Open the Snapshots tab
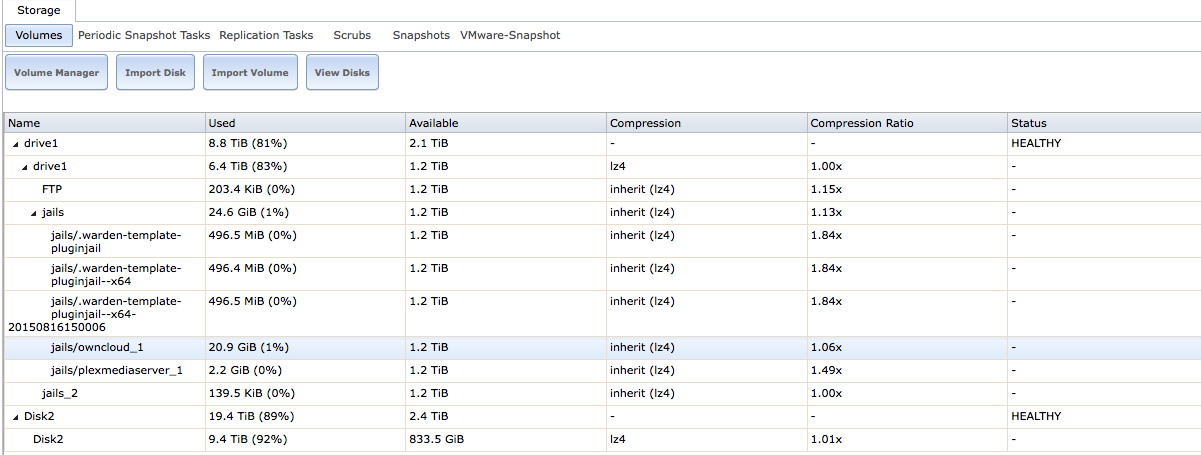 click(421, 35)
